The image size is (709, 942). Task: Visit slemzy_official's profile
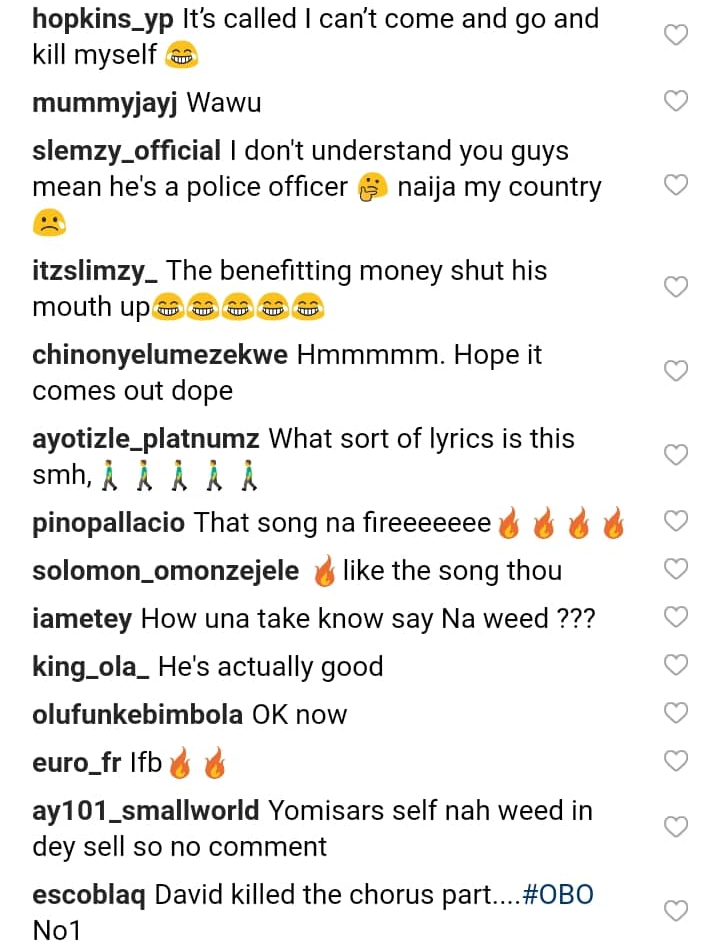click(x=126, y=151)
